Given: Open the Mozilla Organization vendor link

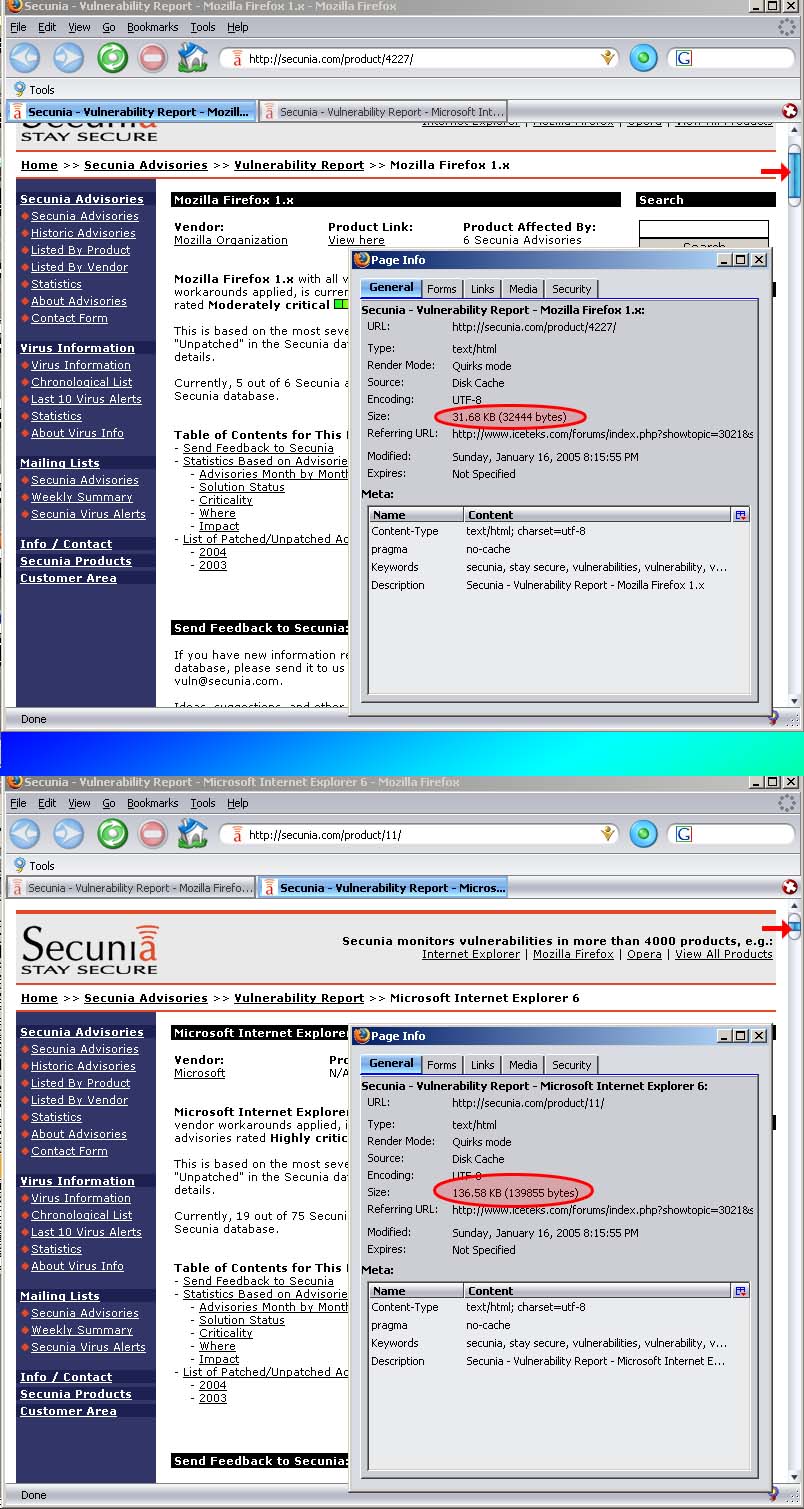Looking at the screenshot, I should (231, 240).
